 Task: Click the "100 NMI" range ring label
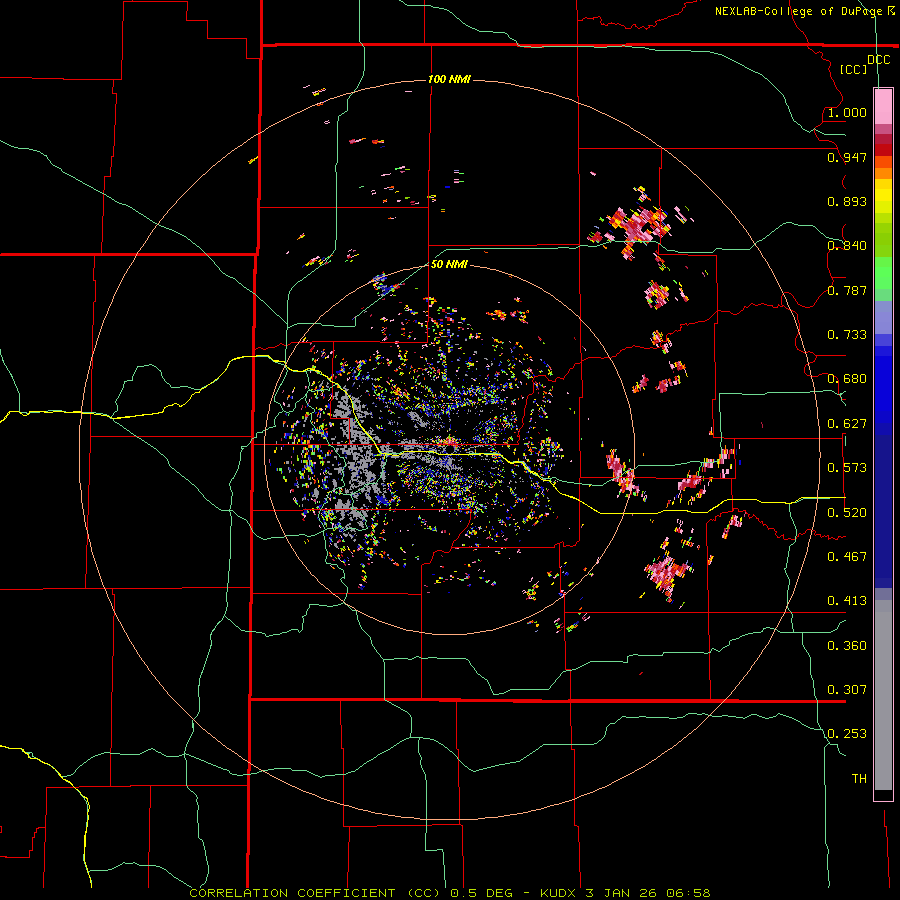point(449,79)
